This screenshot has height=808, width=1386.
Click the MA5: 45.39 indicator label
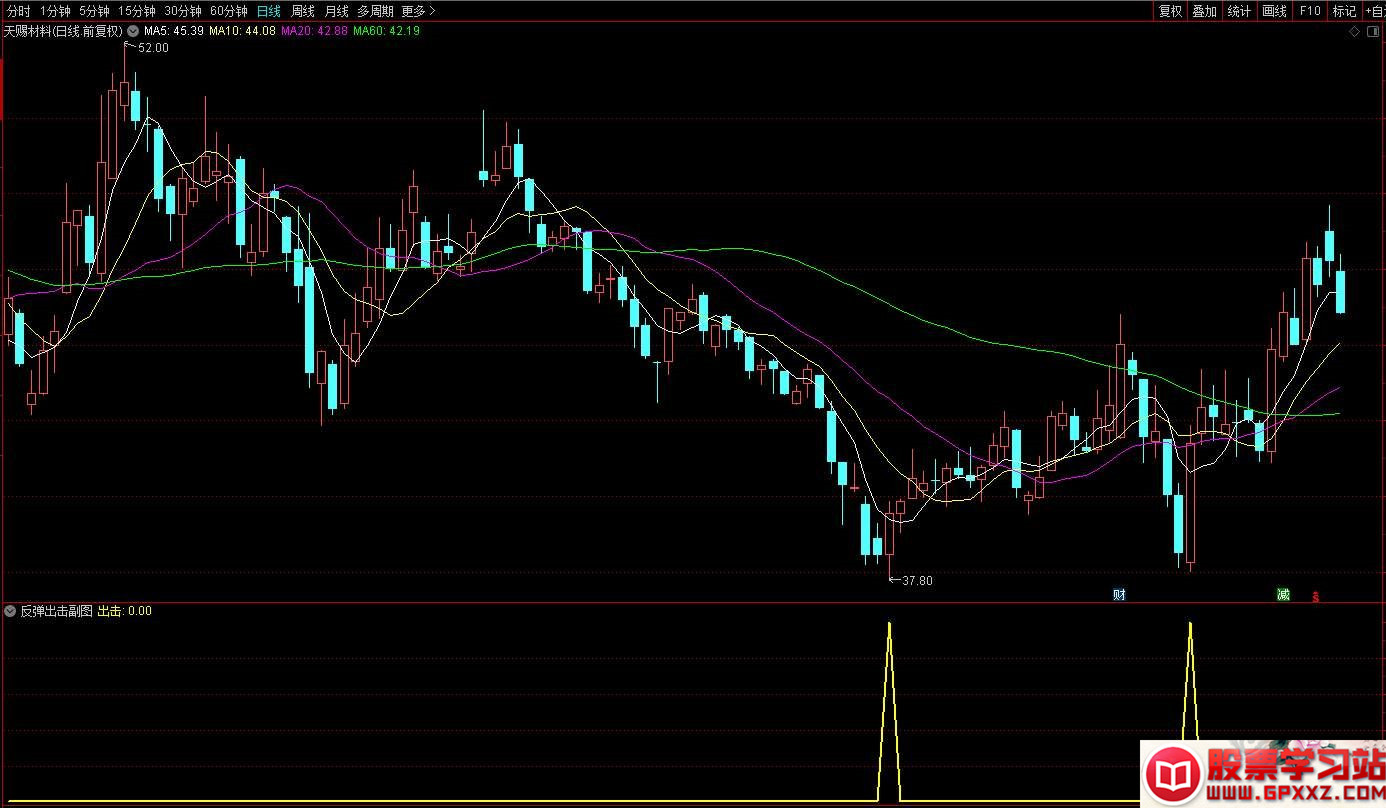pos(174,31)
